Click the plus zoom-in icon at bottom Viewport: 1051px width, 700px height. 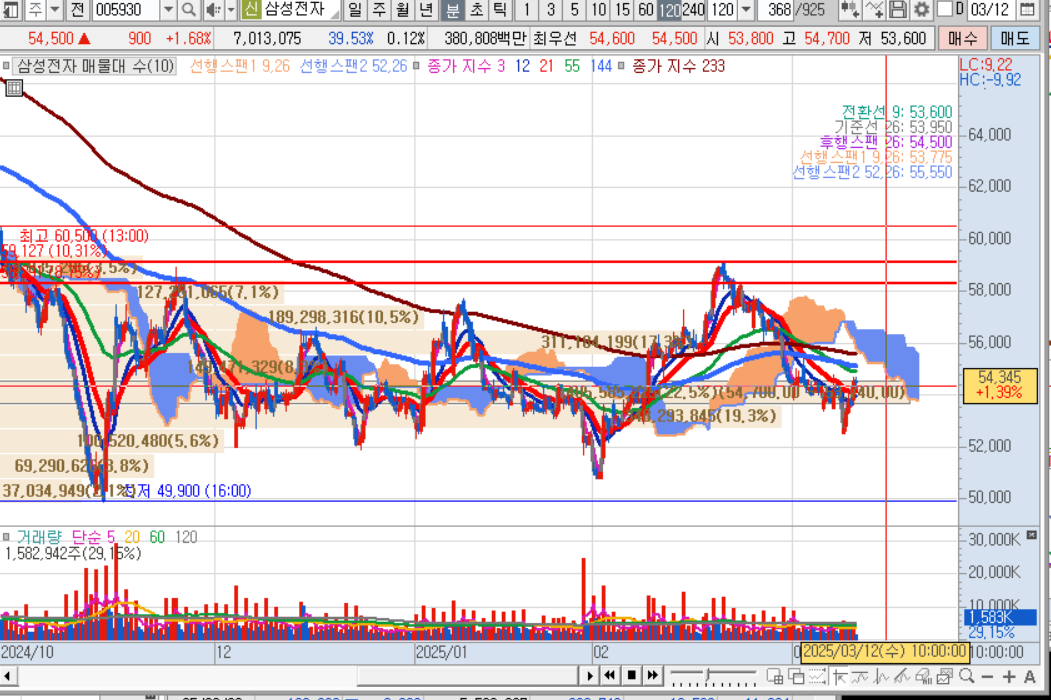click(1009, 677)
